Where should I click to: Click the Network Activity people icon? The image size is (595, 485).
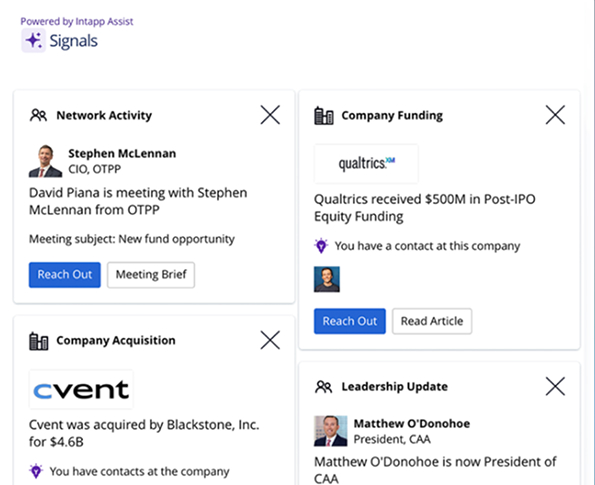[38, 115]
